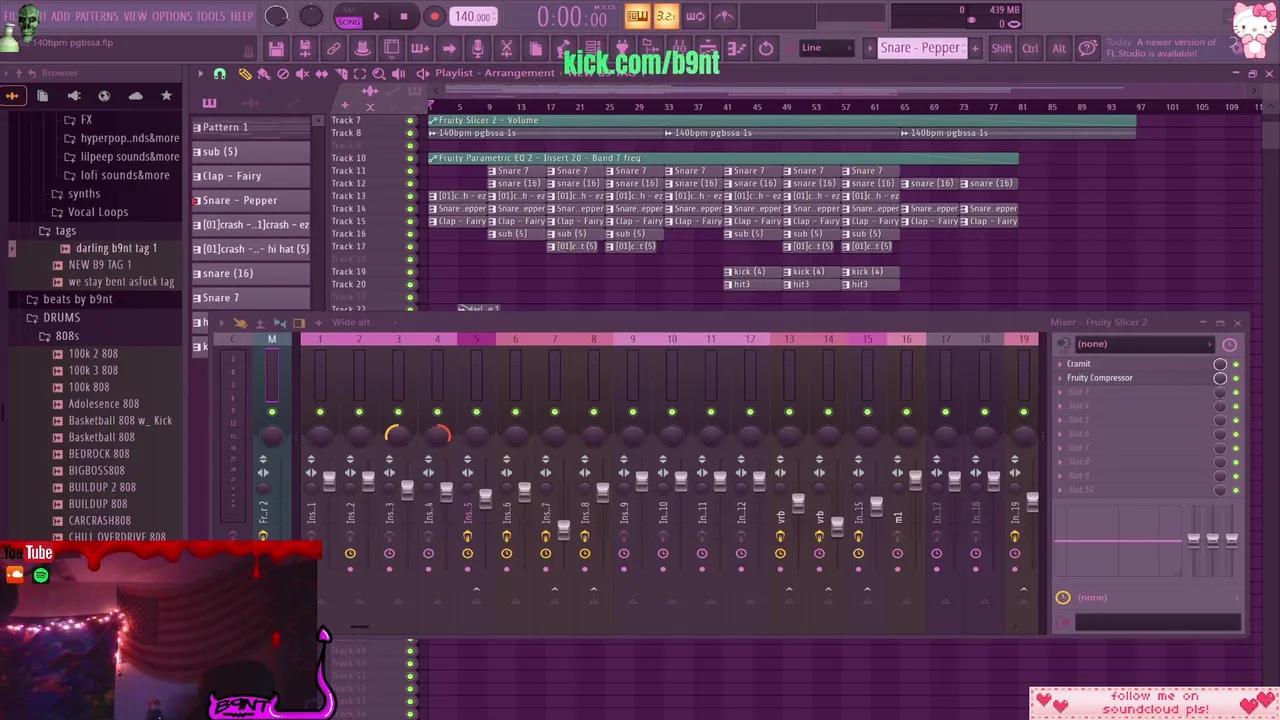Expand the DRUMS folder in the browser

pyautogui.click(x=61, y=317)
